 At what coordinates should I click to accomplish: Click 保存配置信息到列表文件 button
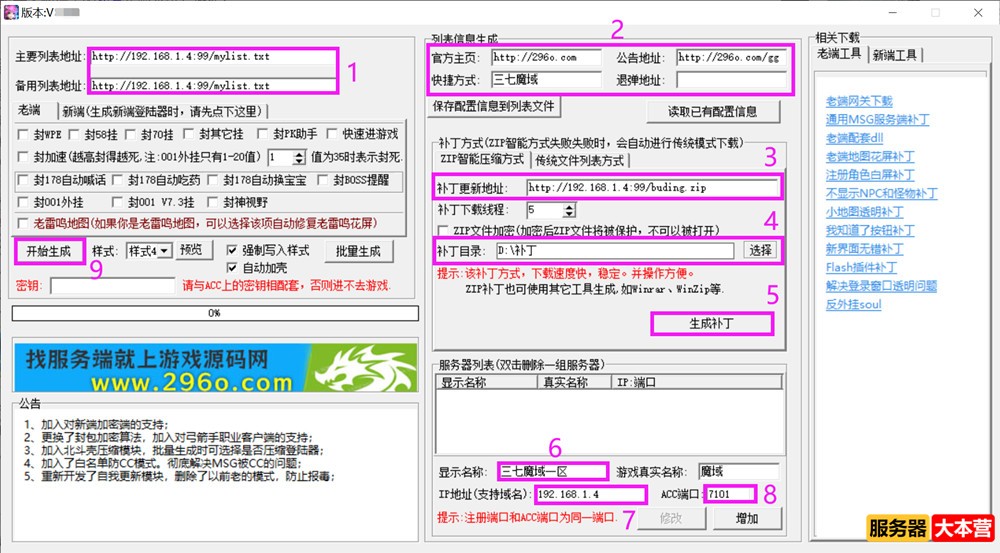[494, 107]
